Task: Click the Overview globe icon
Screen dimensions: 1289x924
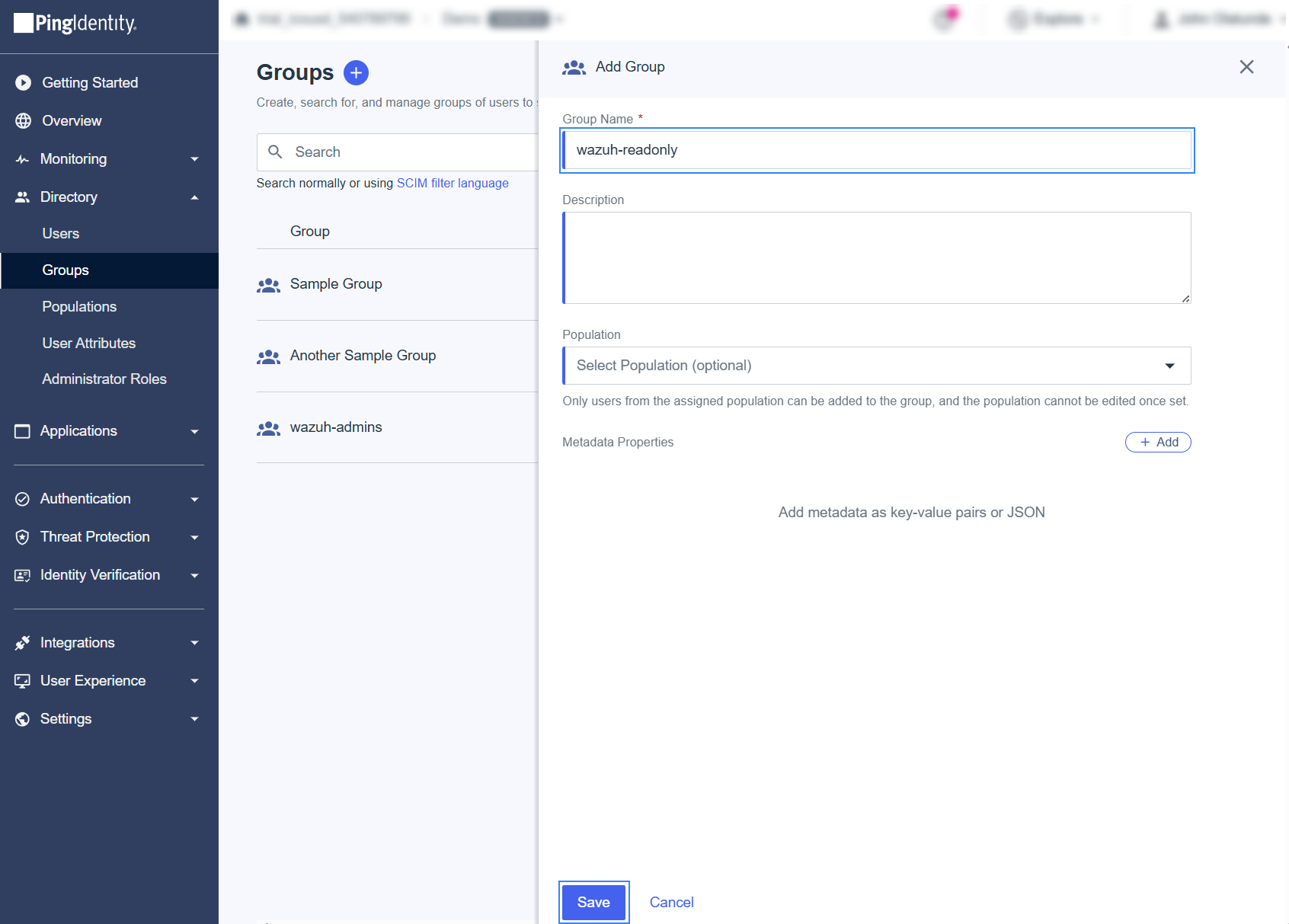Action: click(x=23, y=120)
